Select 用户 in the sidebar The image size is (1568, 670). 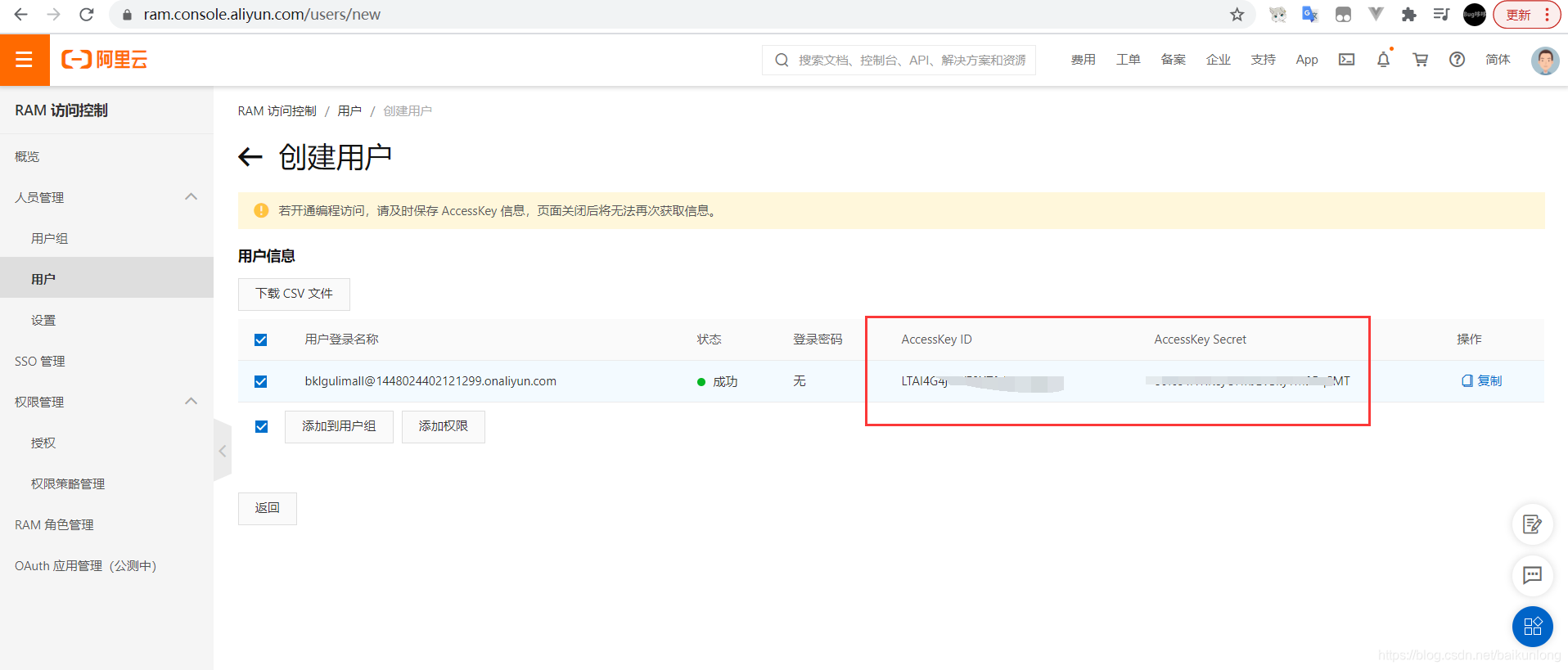pos(106,279)
